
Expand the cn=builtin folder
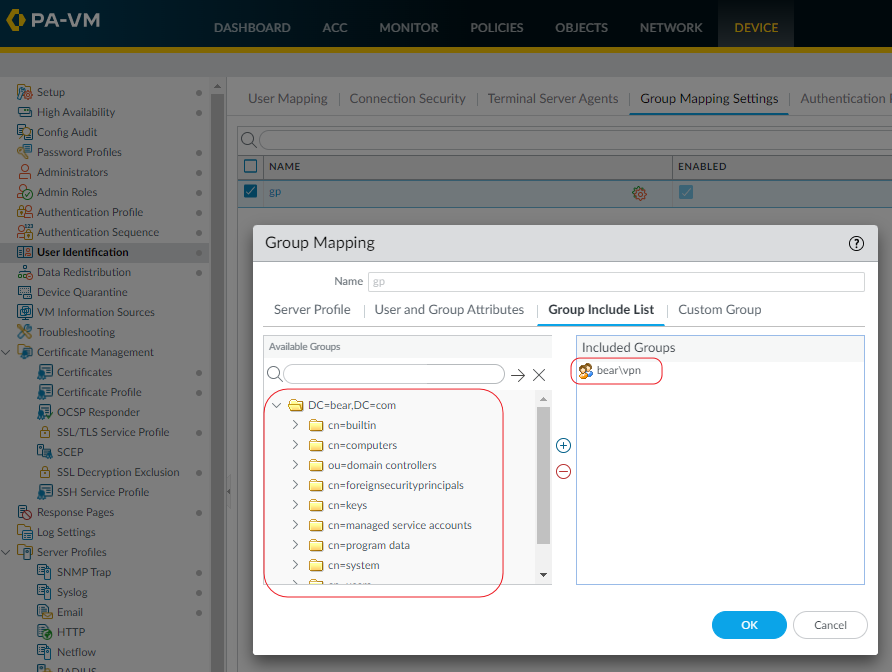(x=296, y=425)
